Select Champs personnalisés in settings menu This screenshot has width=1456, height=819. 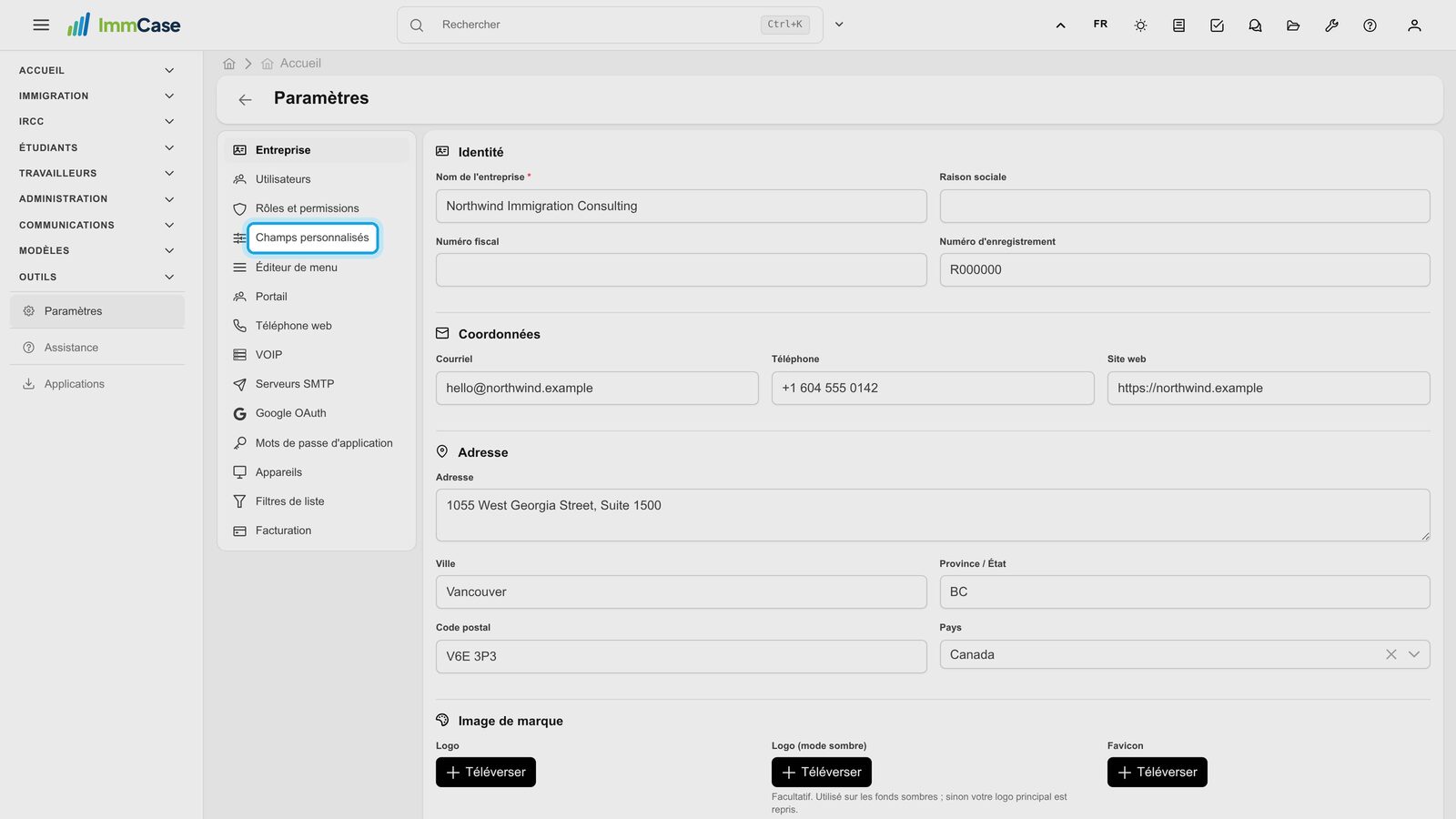coord(312,238)
